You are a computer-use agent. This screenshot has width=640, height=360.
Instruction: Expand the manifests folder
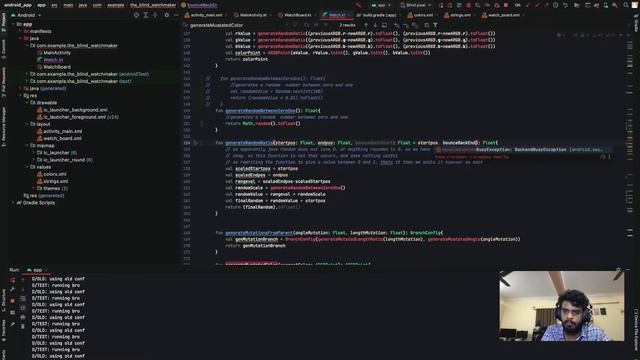click(20, 31)
